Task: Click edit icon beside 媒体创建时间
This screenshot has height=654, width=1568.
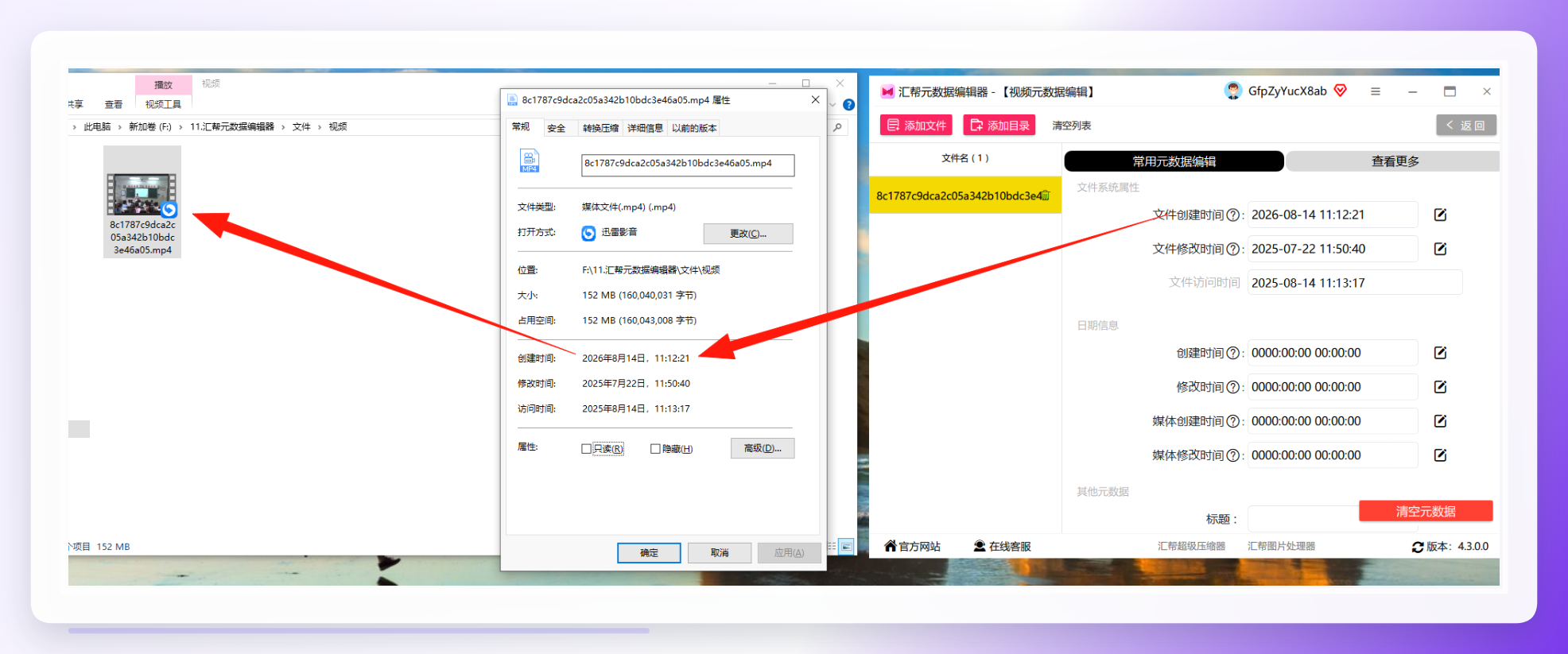Action: coord(1440,421)
